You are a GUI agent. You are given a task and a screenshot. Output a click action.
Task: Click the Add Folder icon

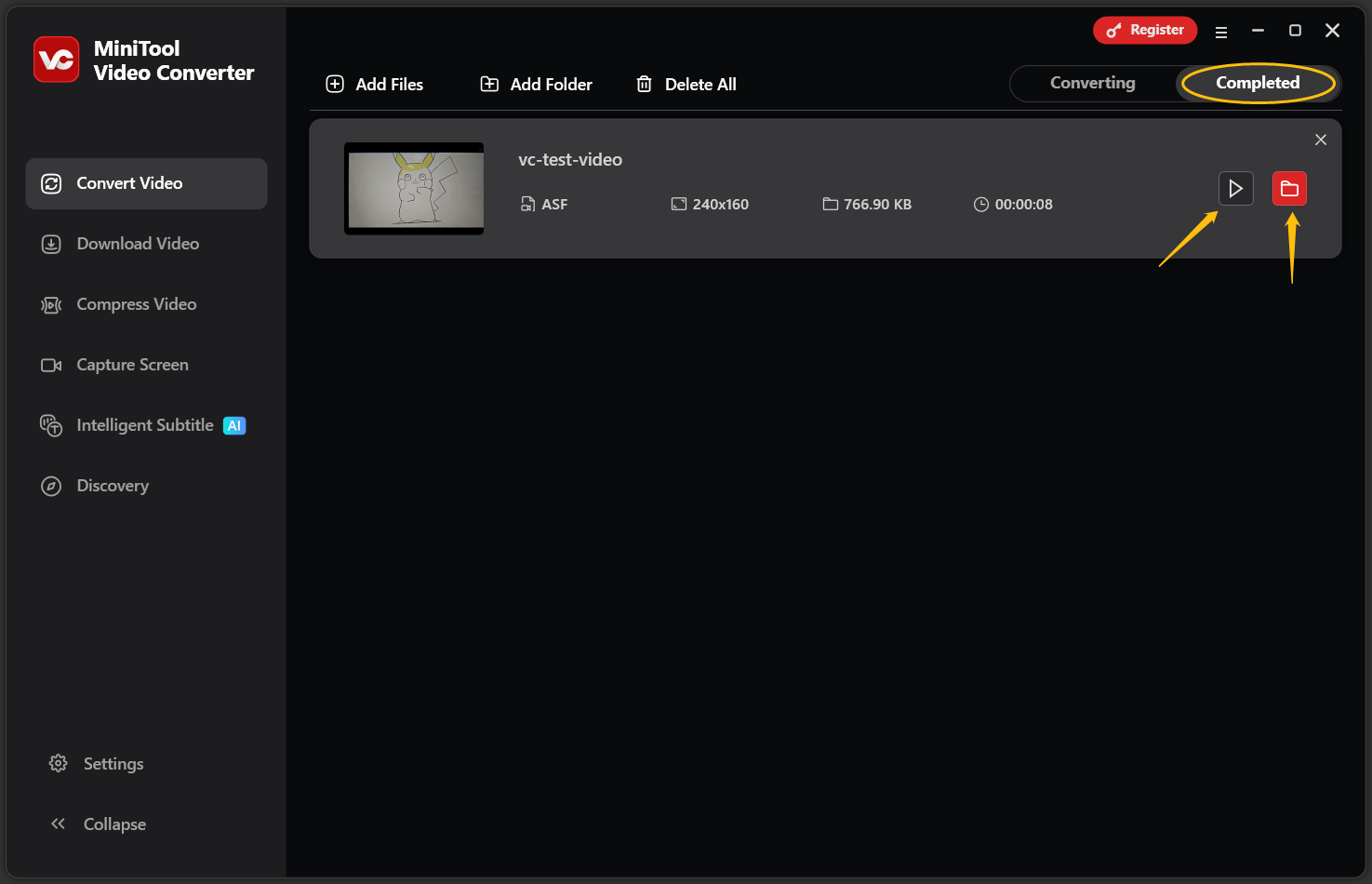(489, 84)
